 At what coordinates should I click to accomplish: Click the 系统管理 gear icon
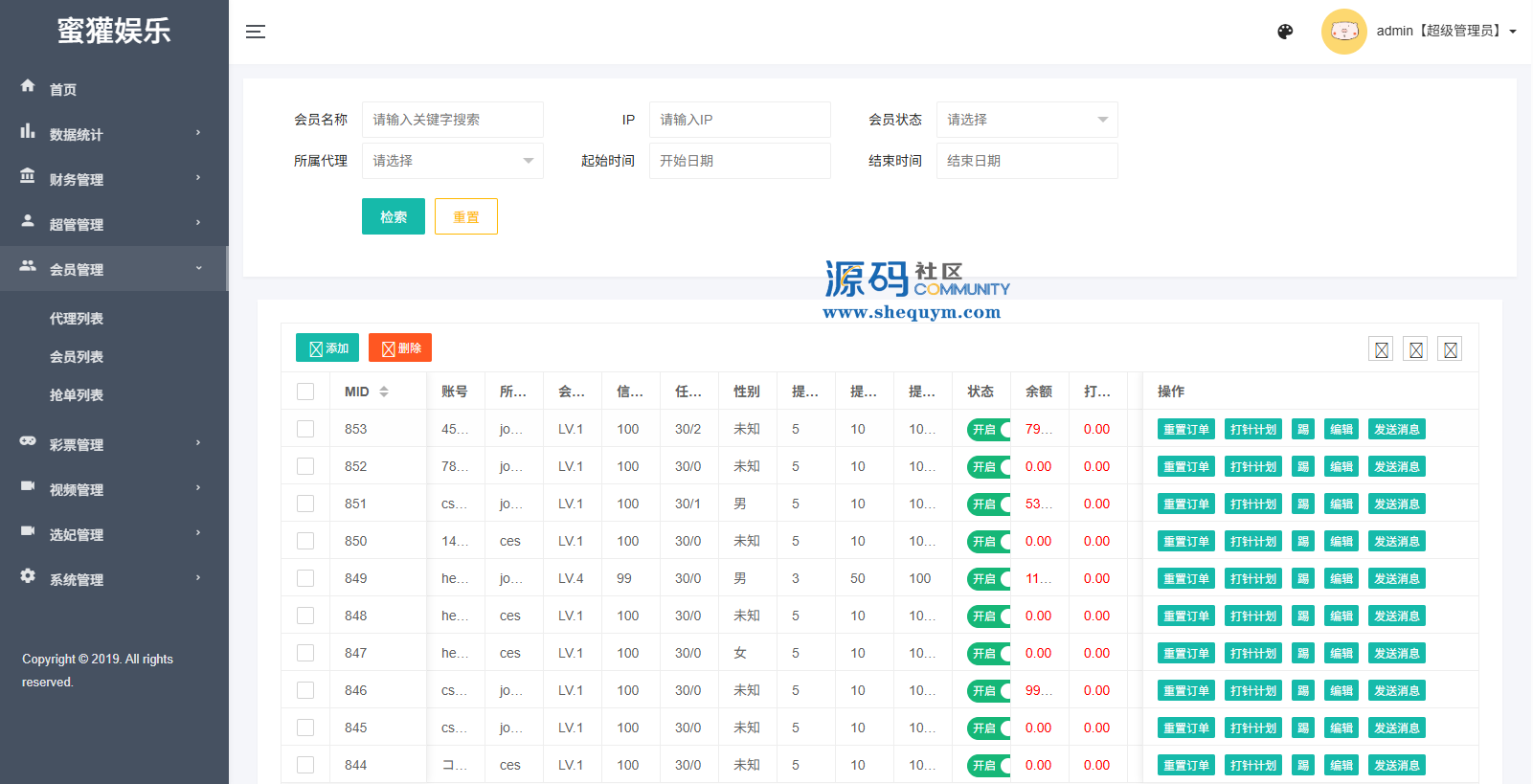[28, 576]
